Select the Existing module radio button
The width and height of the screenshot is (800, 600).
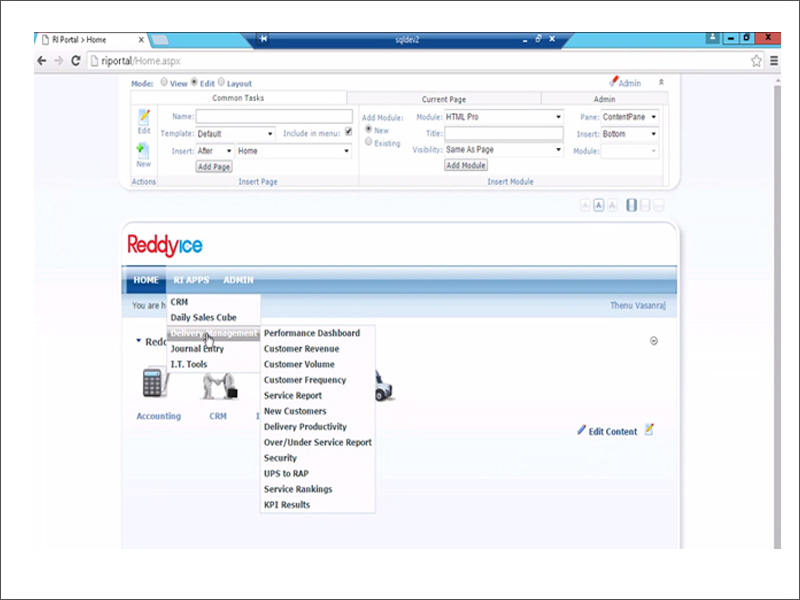(x=369, y=142)
